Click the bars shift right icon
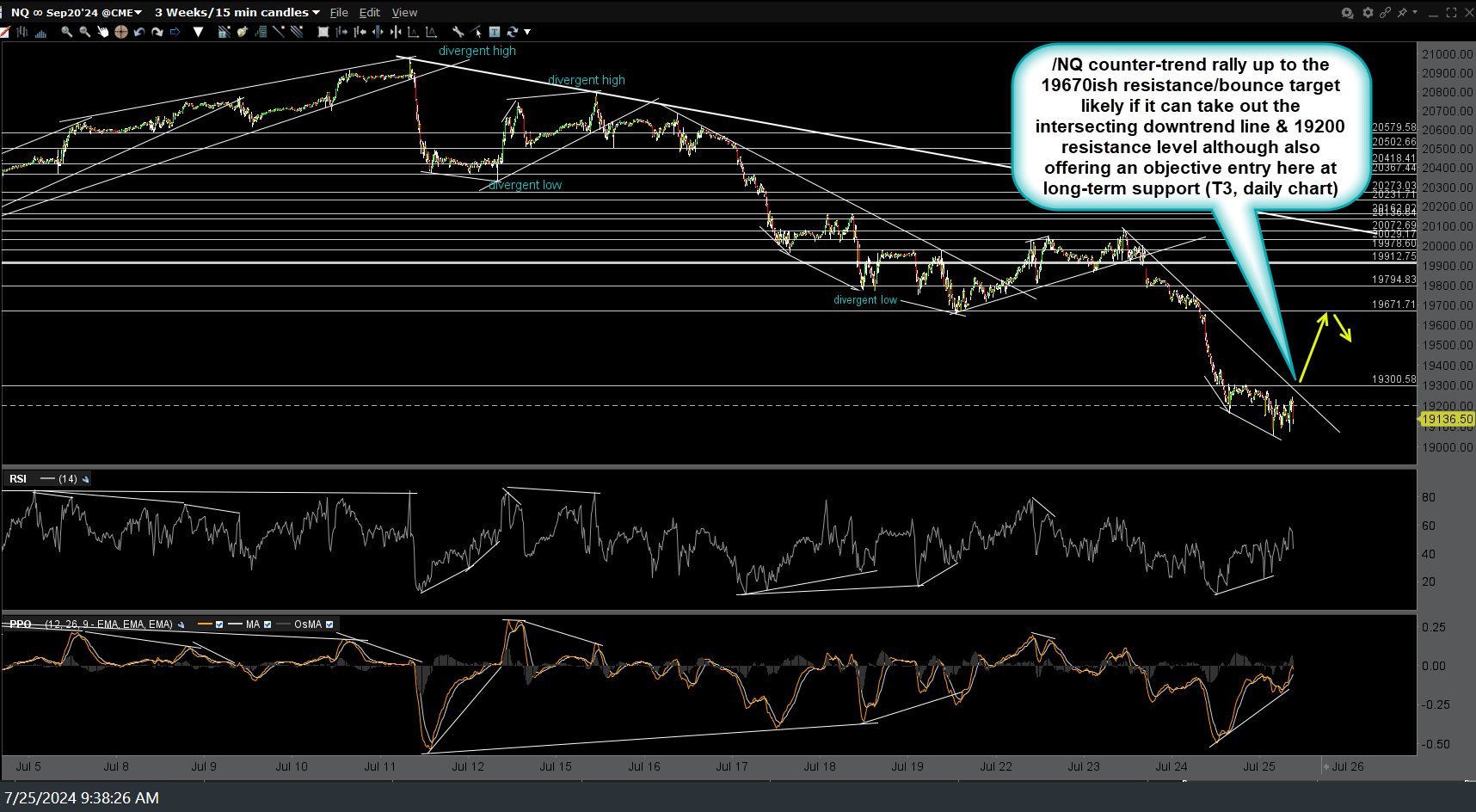 pyautogui.click(x=341, y=32)
